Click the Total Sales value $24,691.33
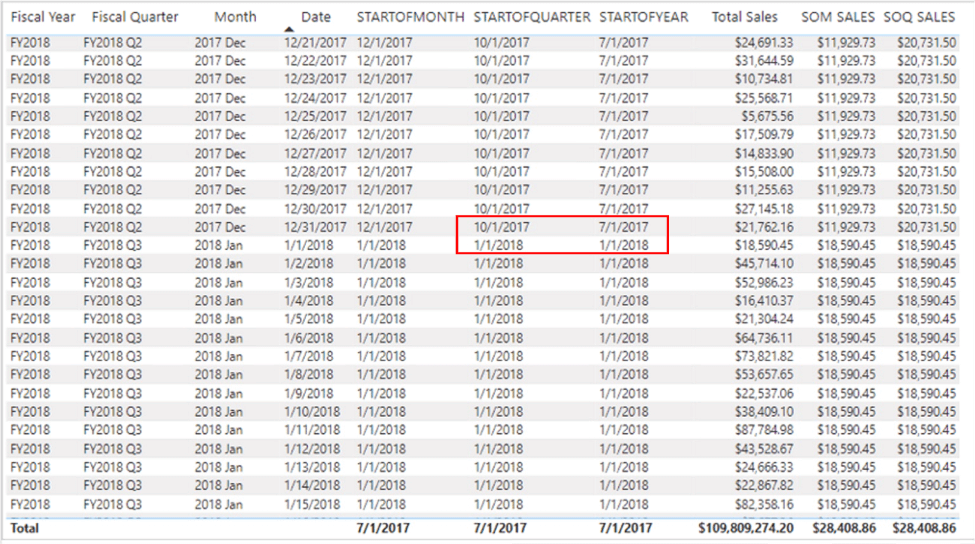Screen dimensions: 975x544 click(764, 43)
